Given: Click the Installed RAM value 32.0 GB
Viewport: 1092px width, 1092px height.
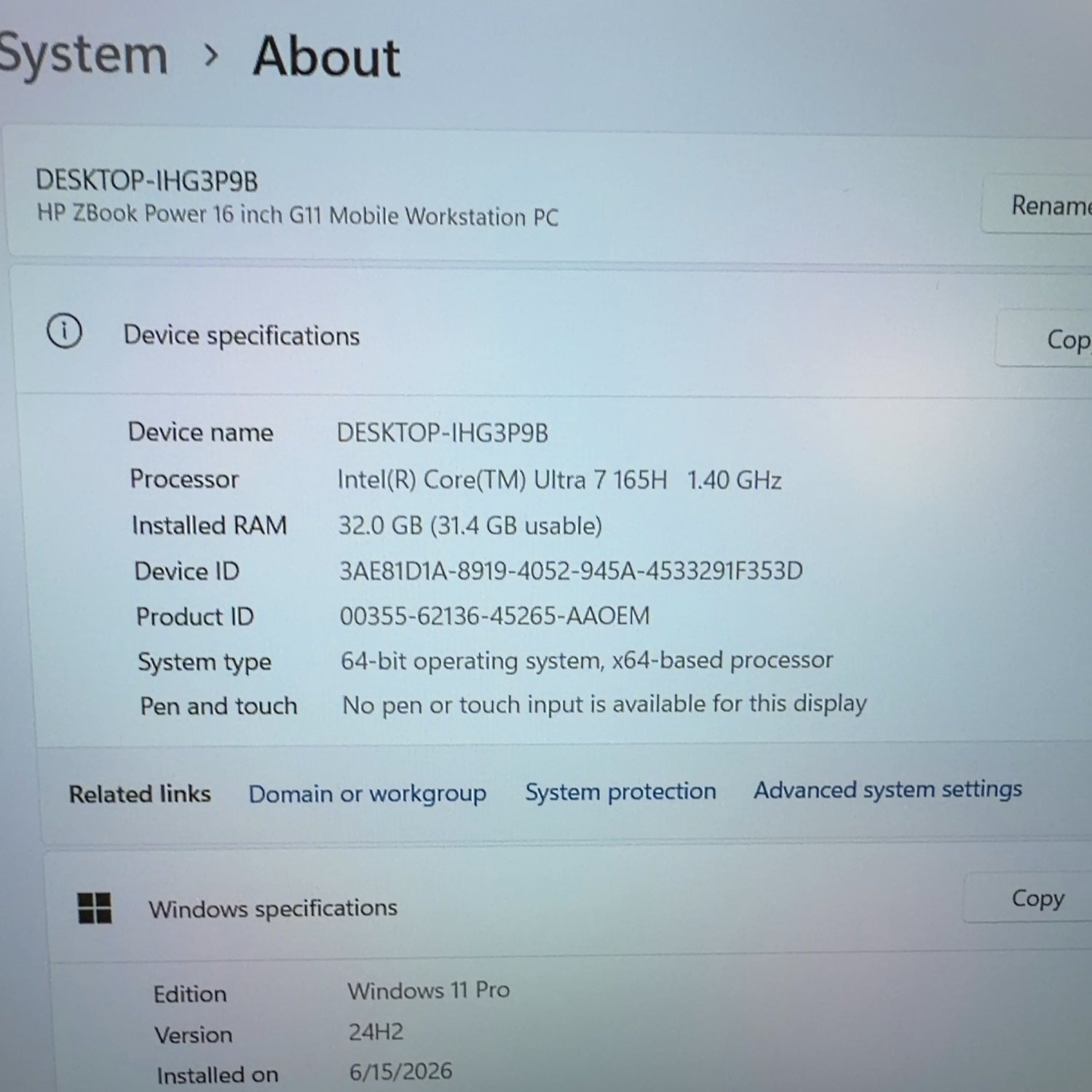Looking at the screenshot, I should pos(470,526).
